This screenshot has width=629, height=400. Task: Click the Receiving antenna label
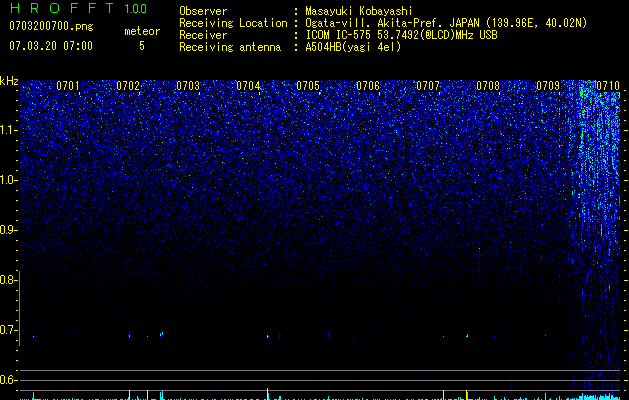tap(230, 47)
